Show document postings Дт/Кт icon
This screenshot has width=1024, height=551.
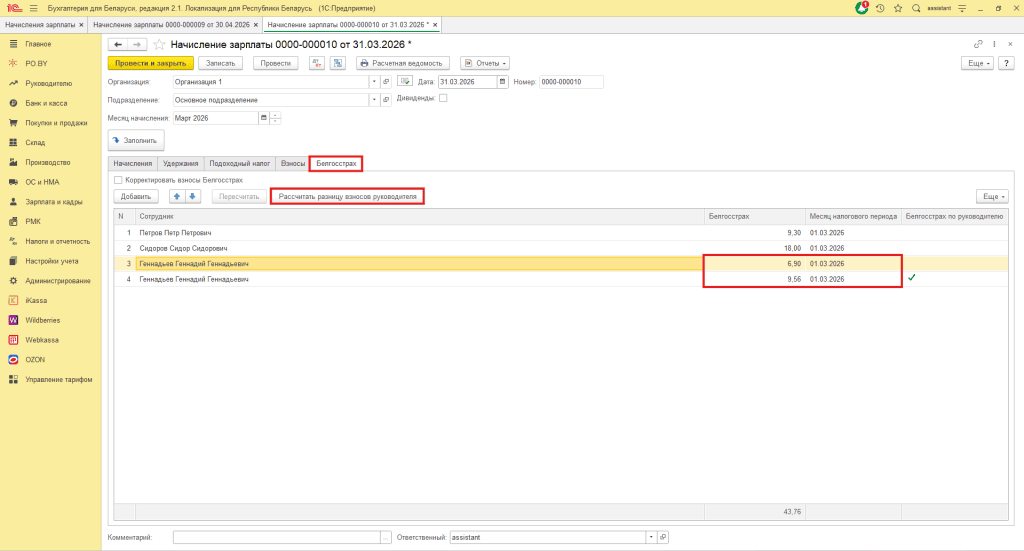coord(317,63)
